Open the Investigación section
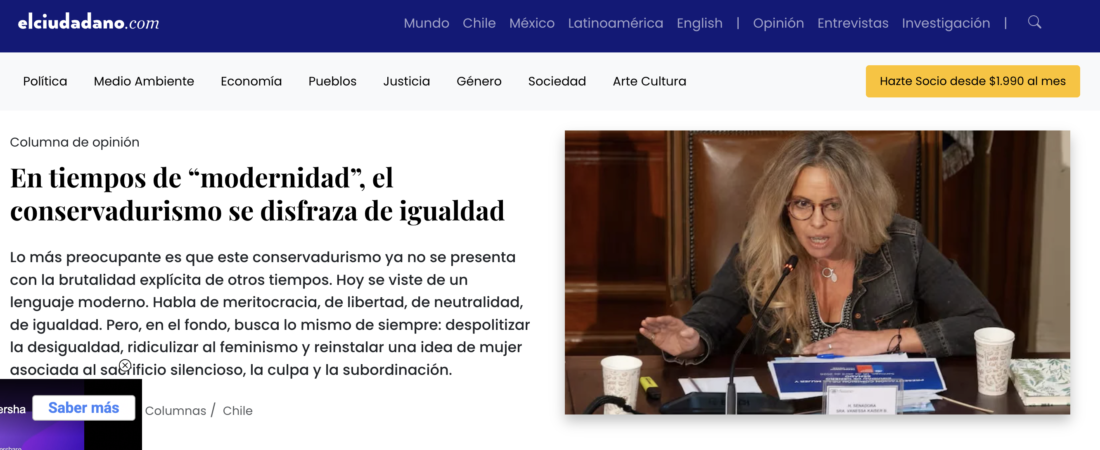This screenshot has height=450, width=1100. point(946,23)
